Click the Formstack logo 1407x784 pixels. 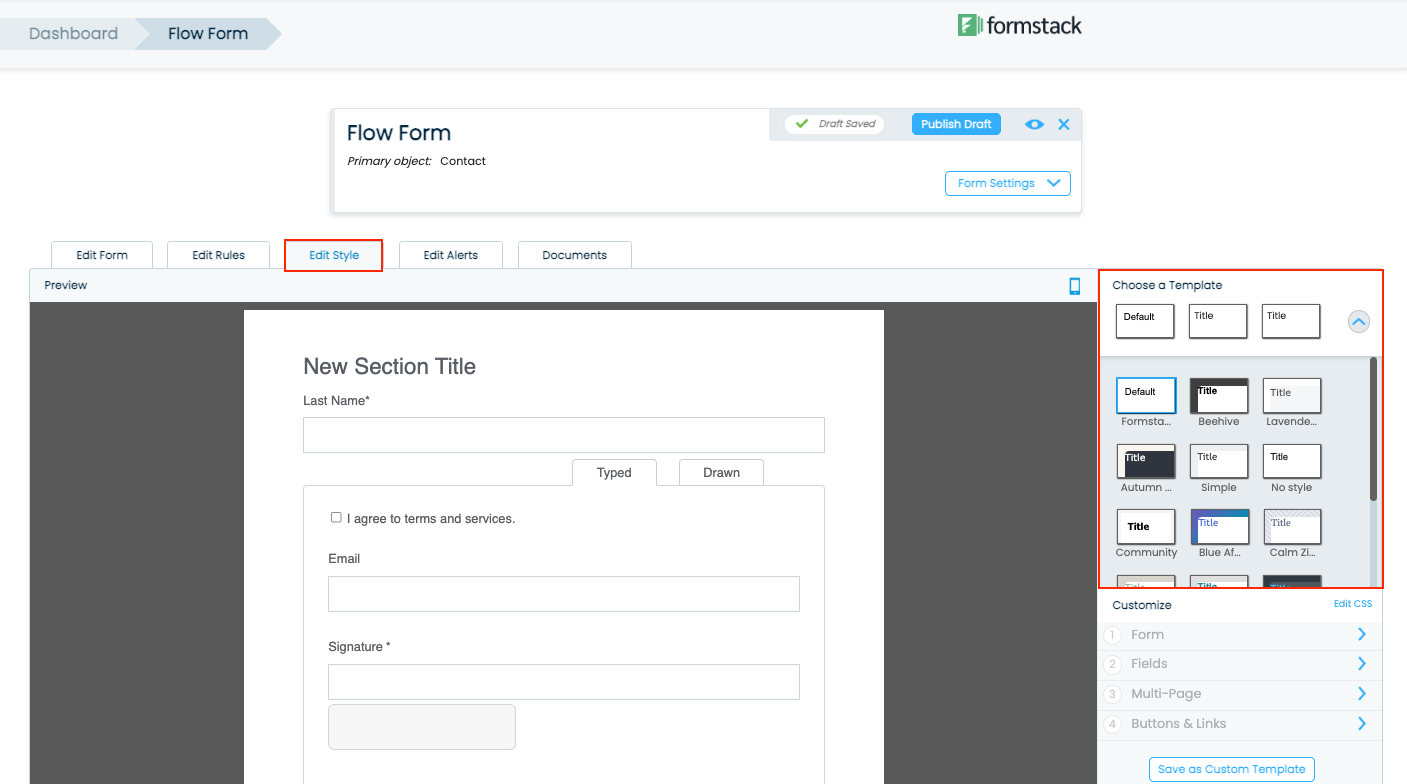click(1019, 26)
